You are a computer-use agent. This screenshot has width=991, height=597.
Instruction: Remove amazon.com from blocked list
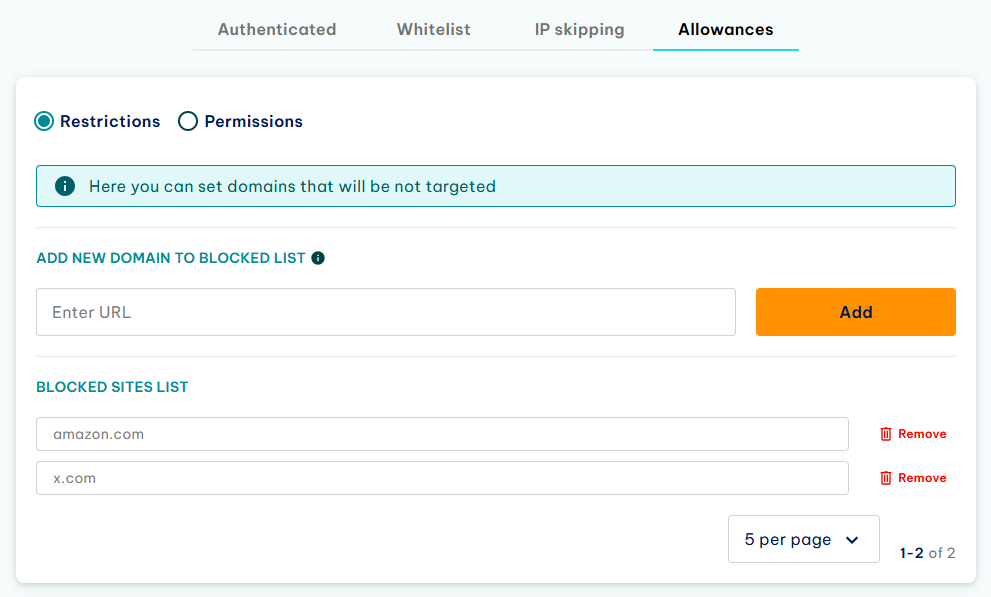[x=913, y=434]
